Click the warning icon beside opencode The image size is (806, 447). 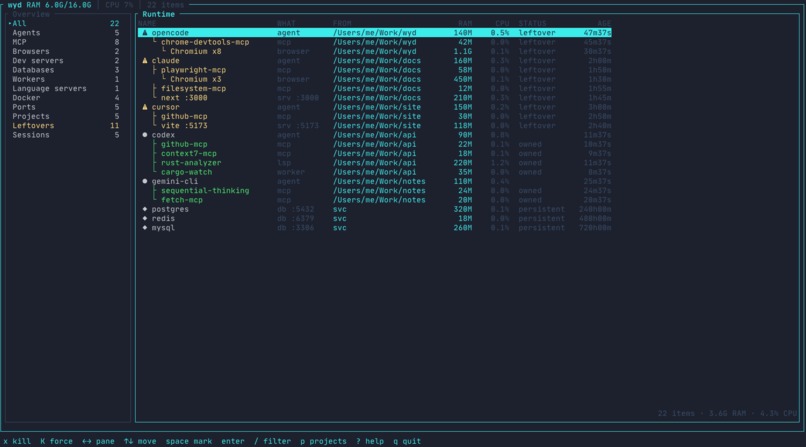(x=145, y=32)
